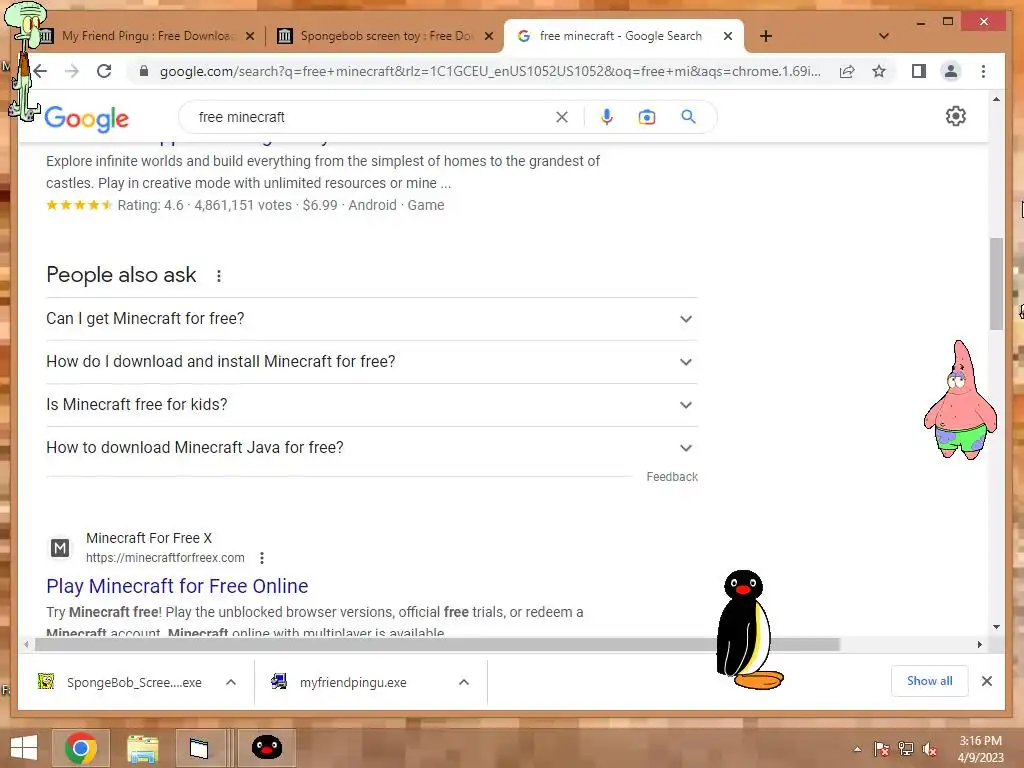Click the browser forward arrow

72,71
